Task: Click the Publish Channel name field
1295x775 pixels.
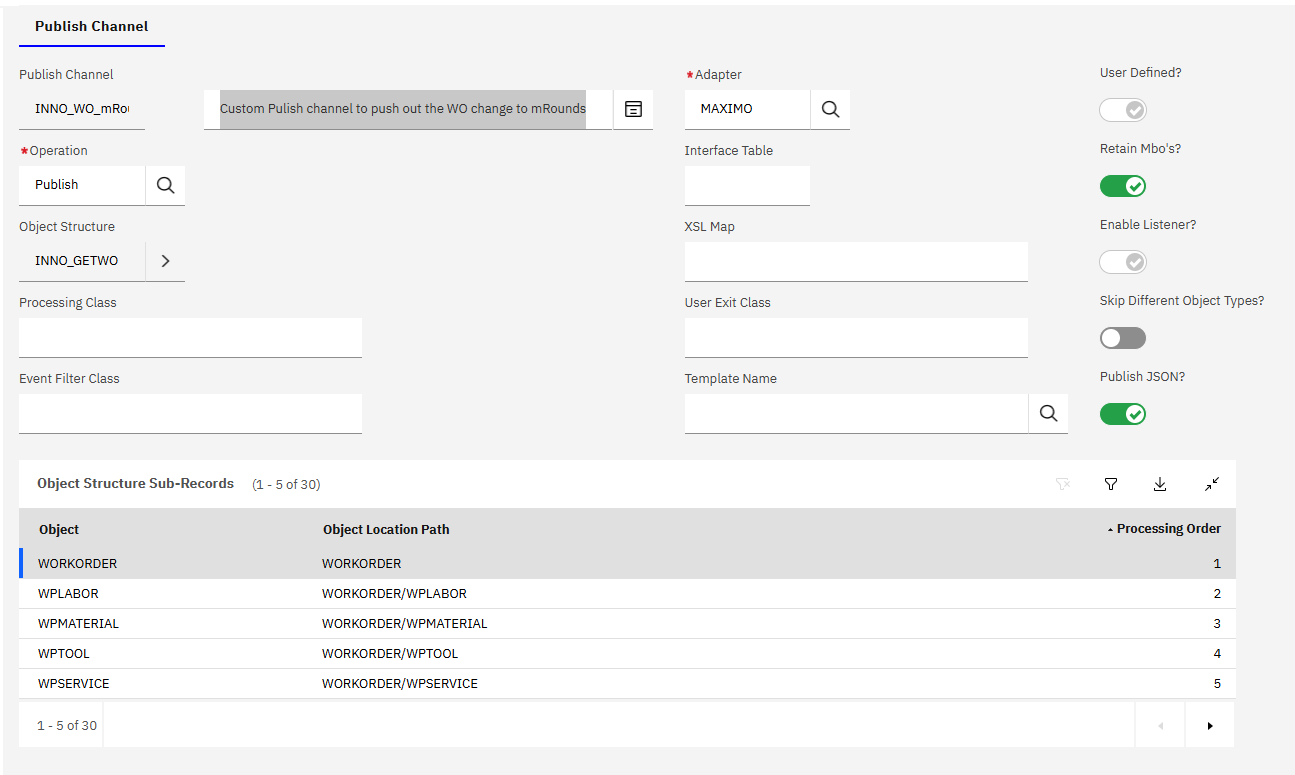Action: click(82, 109)
